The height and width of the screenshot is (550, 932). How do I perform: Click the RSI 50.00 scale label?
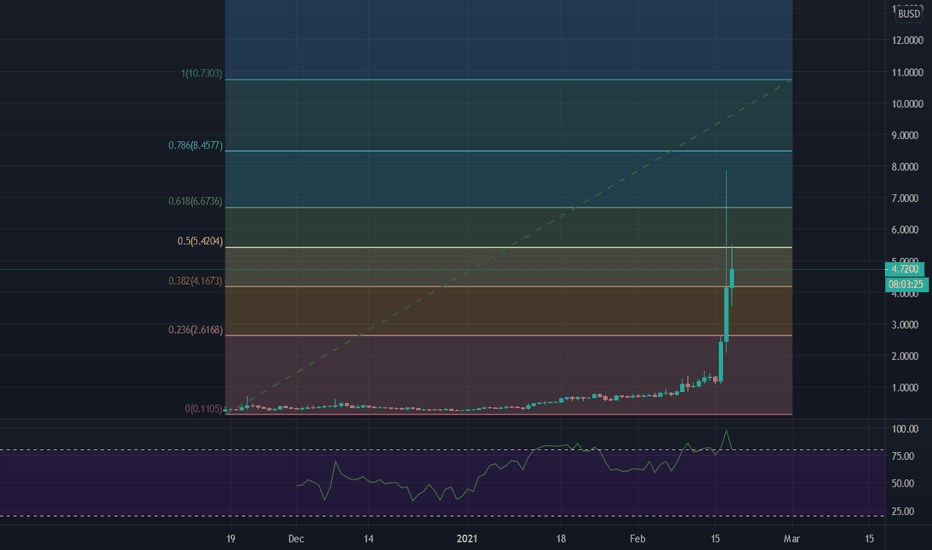[x=903, y=483]
